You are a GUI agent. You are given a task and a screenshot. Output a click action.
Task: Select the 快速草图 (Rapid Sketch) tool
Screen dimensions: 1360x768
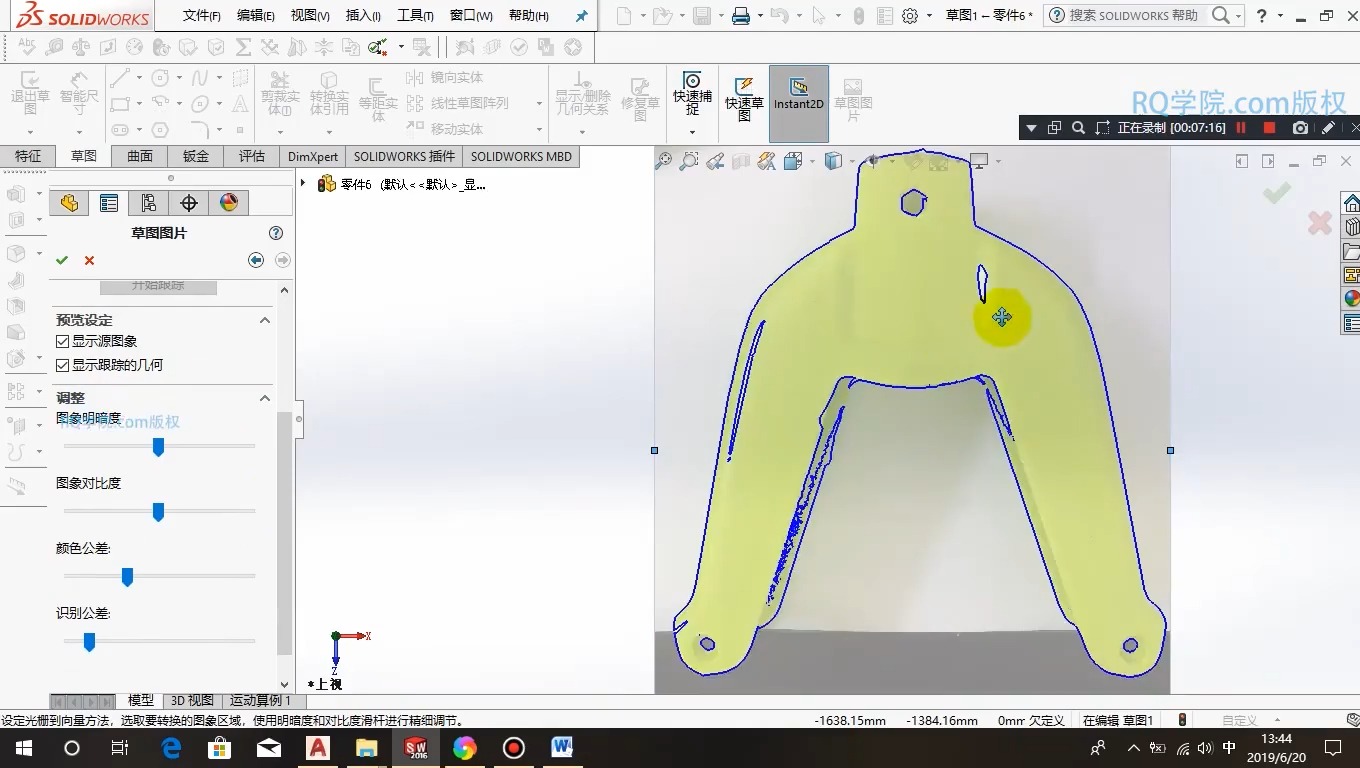point(743,95)
